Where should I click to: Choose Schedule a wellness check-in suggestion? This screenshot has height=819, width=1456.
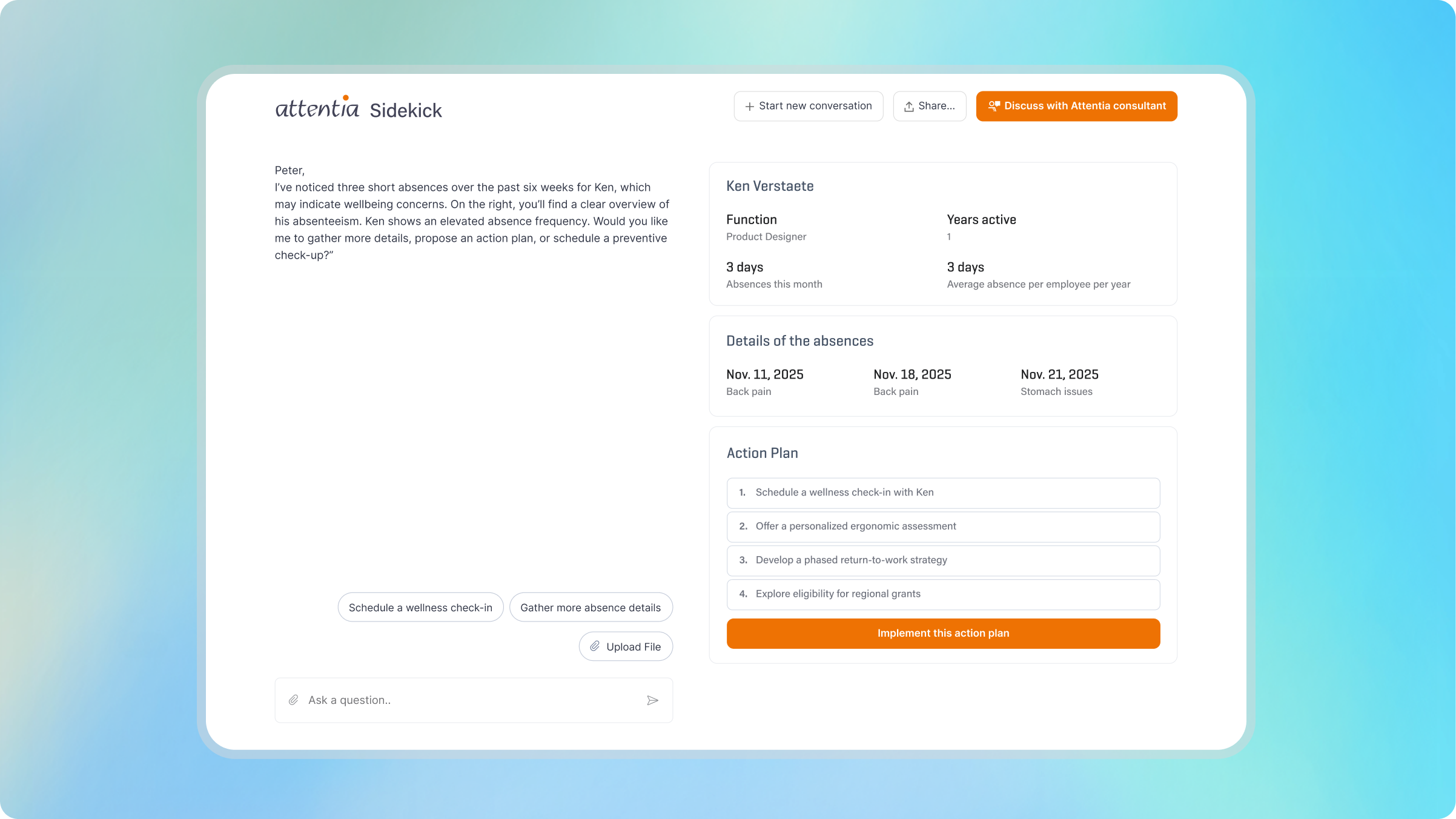pos(420,608)
